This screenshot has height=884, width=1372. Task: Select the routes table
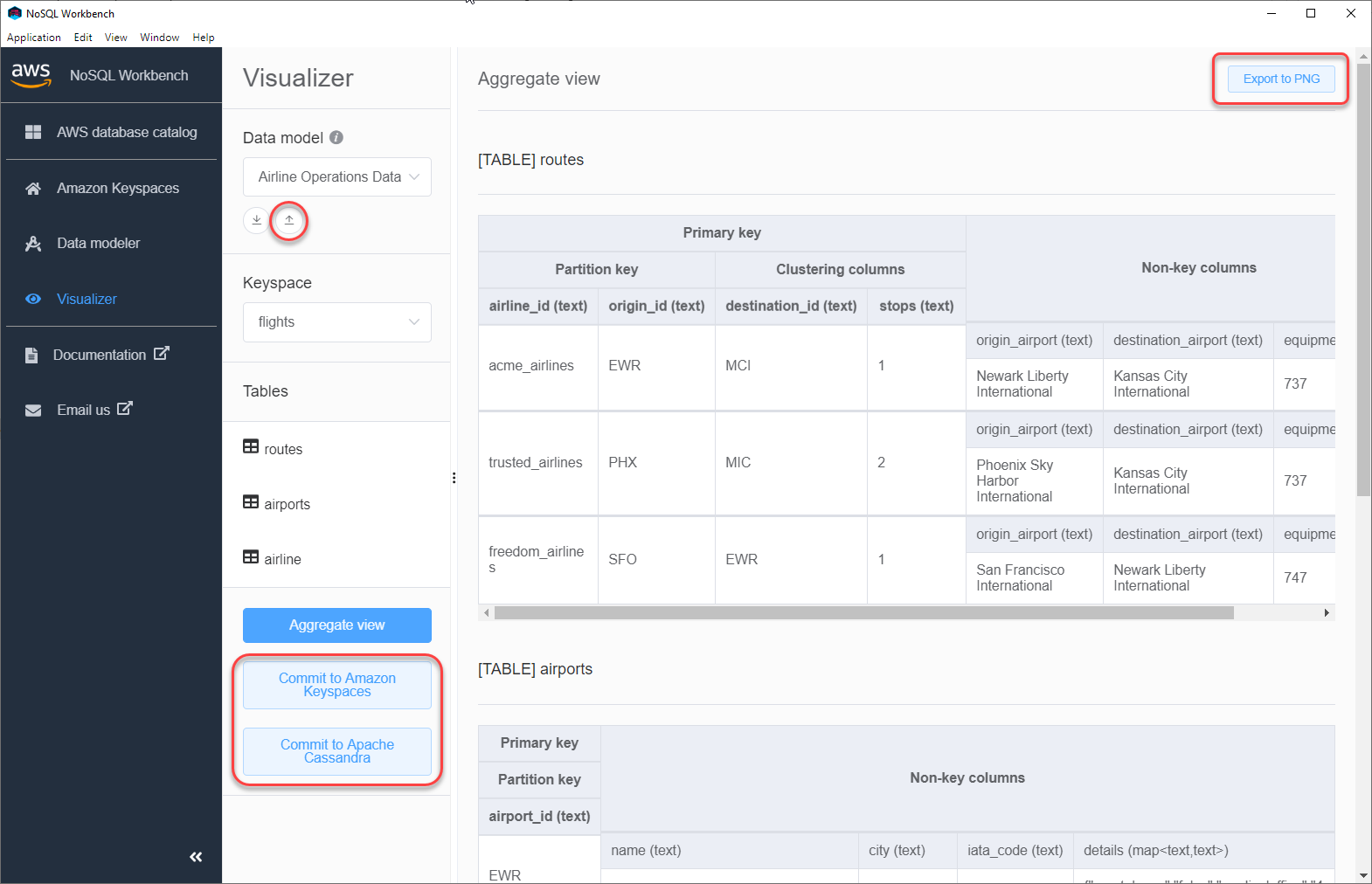point(282,449)
